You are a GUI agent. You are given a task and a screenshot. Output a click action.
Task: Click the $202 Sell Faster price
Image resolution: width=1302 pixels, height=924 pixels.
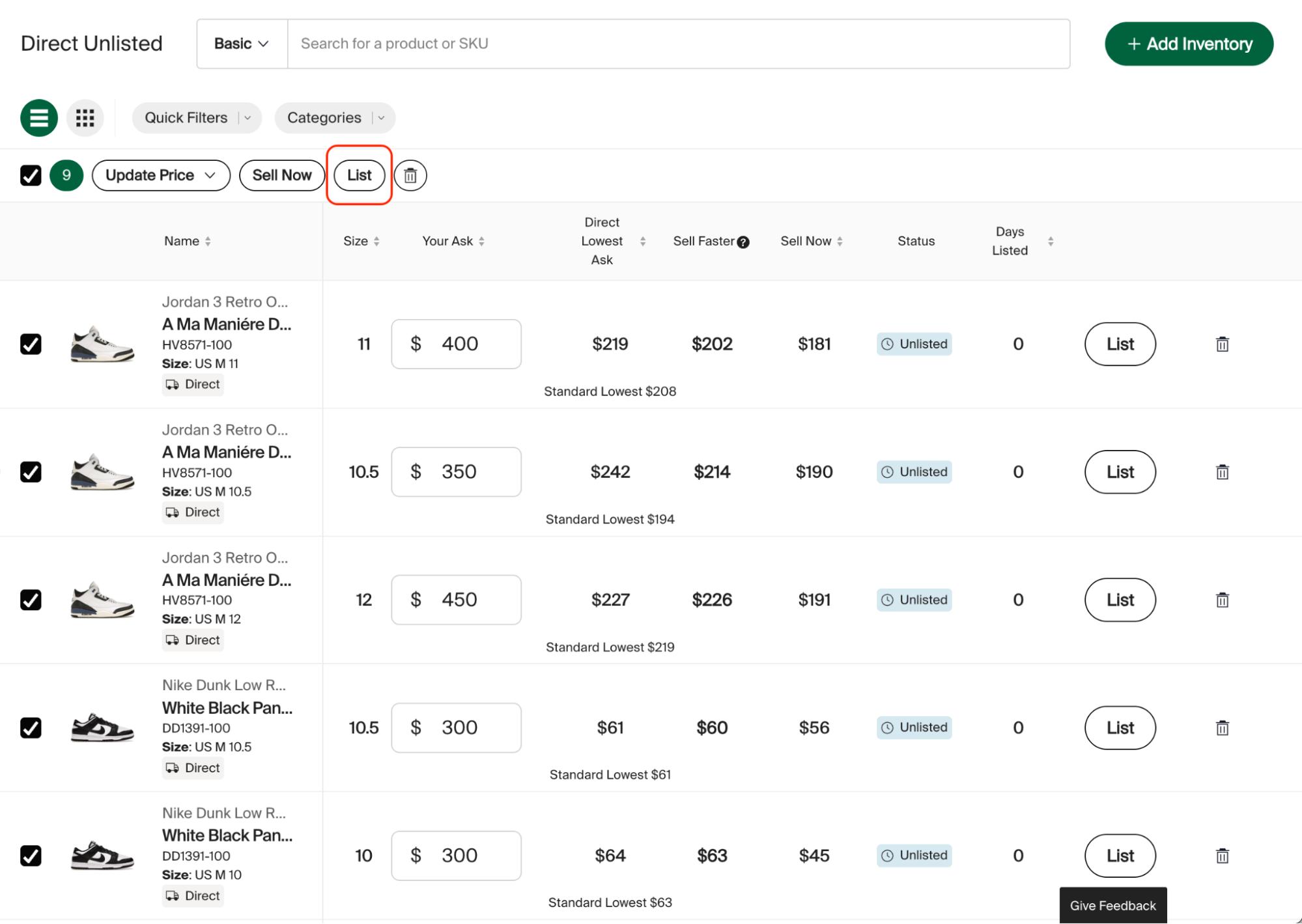(712, 344)
